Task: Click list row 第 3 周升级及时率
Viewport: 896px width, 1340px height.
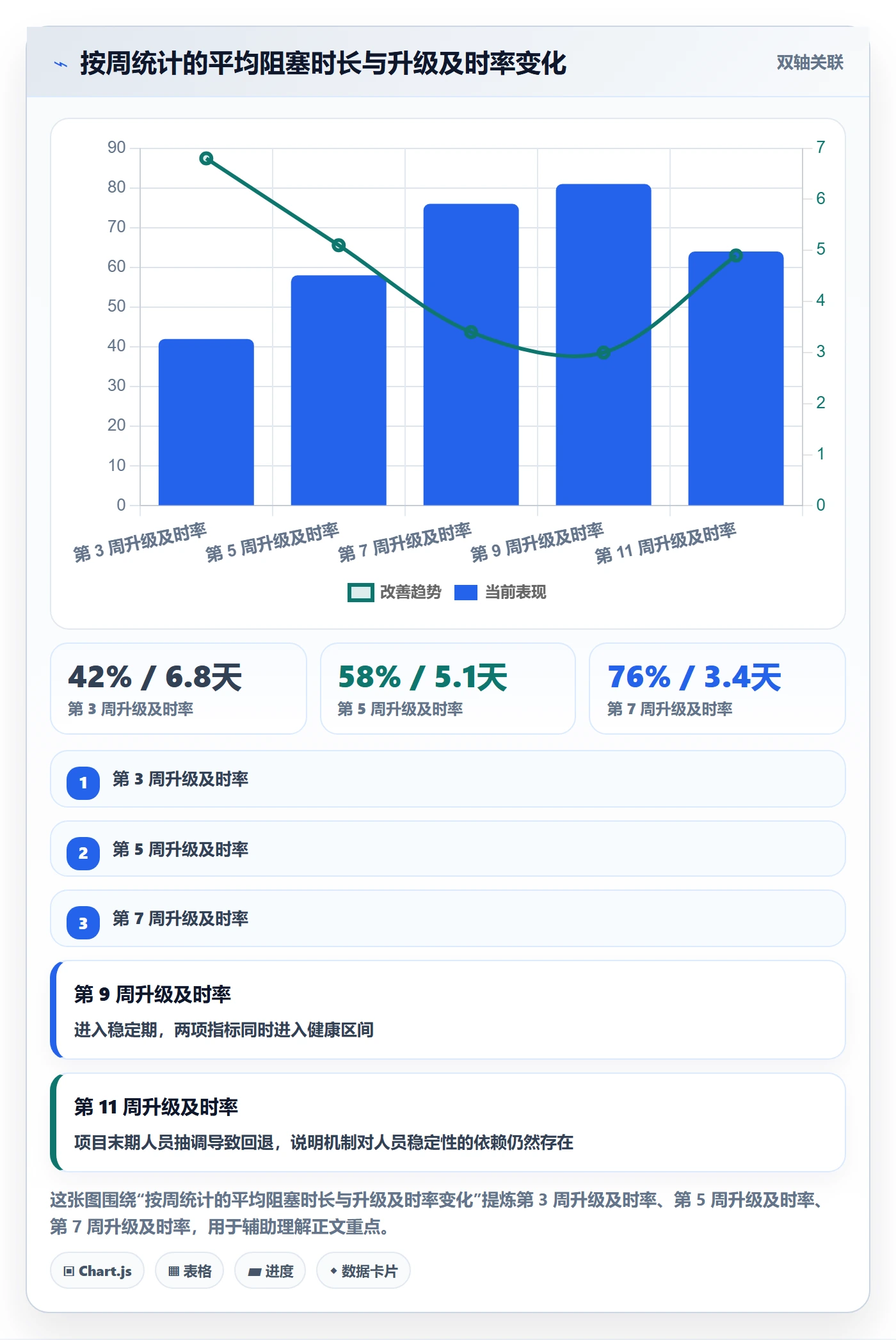Action: (x=448, y=779)
